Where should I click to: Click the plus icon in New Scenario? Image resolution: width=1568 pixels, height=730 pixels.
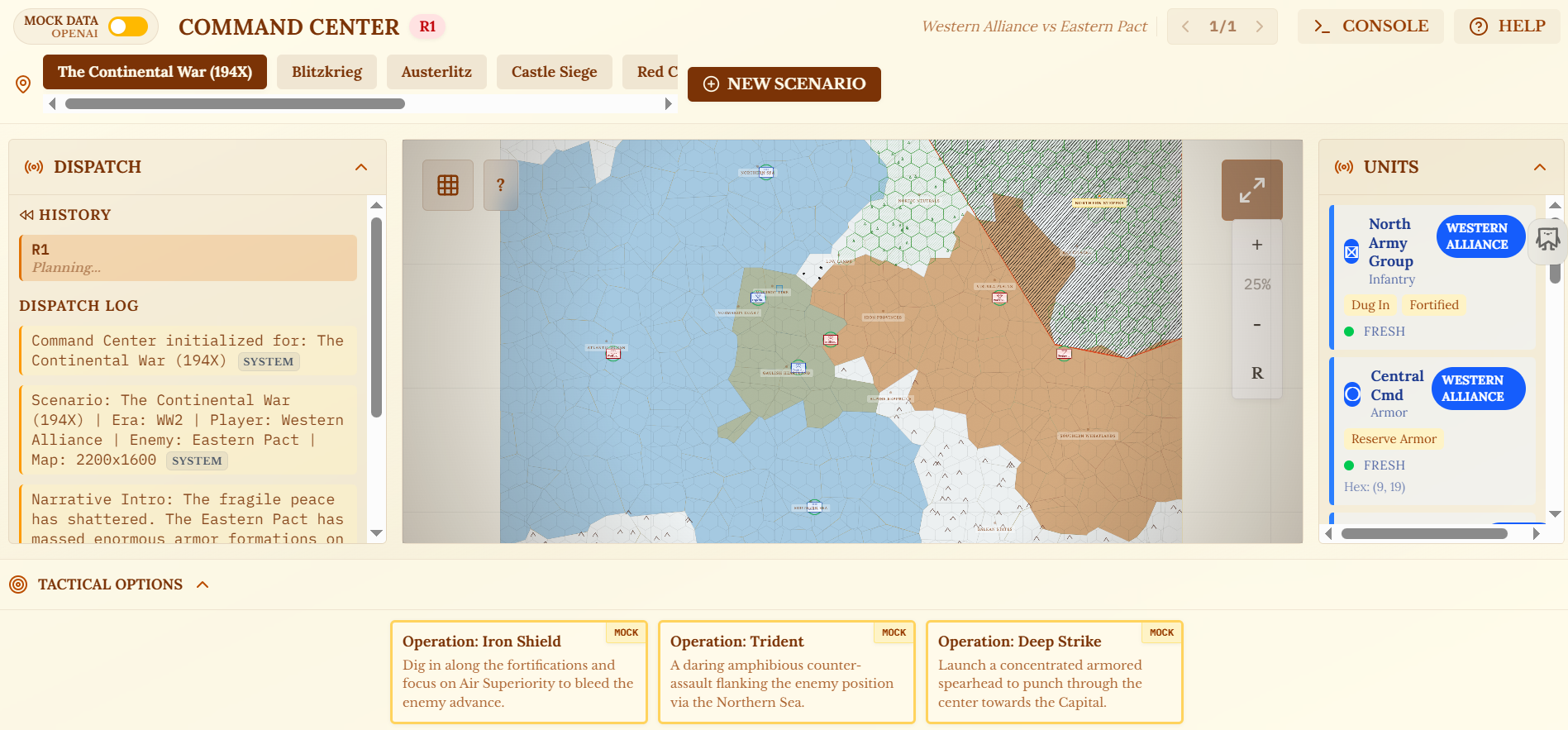point(711,83)
